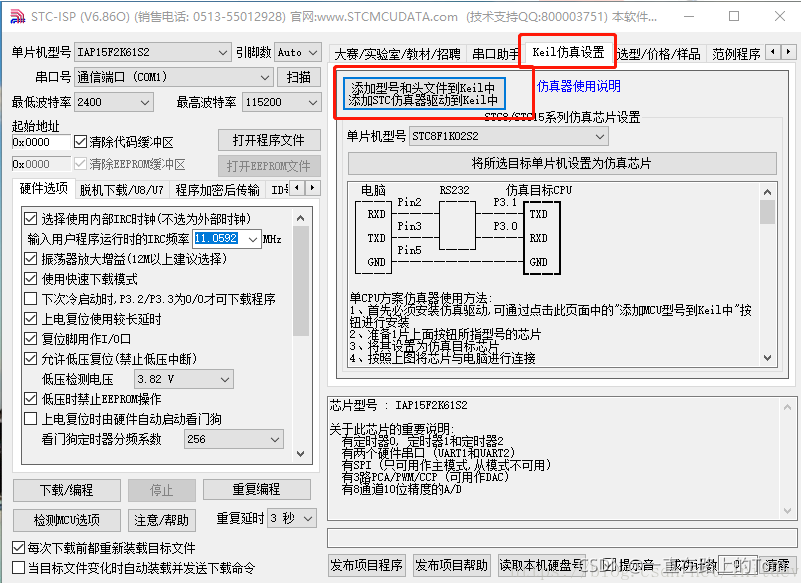Click the STC-ISP app icon in title bar
Image resolution: width=801 pixels, height=583 pixels.
click(17, 16)
